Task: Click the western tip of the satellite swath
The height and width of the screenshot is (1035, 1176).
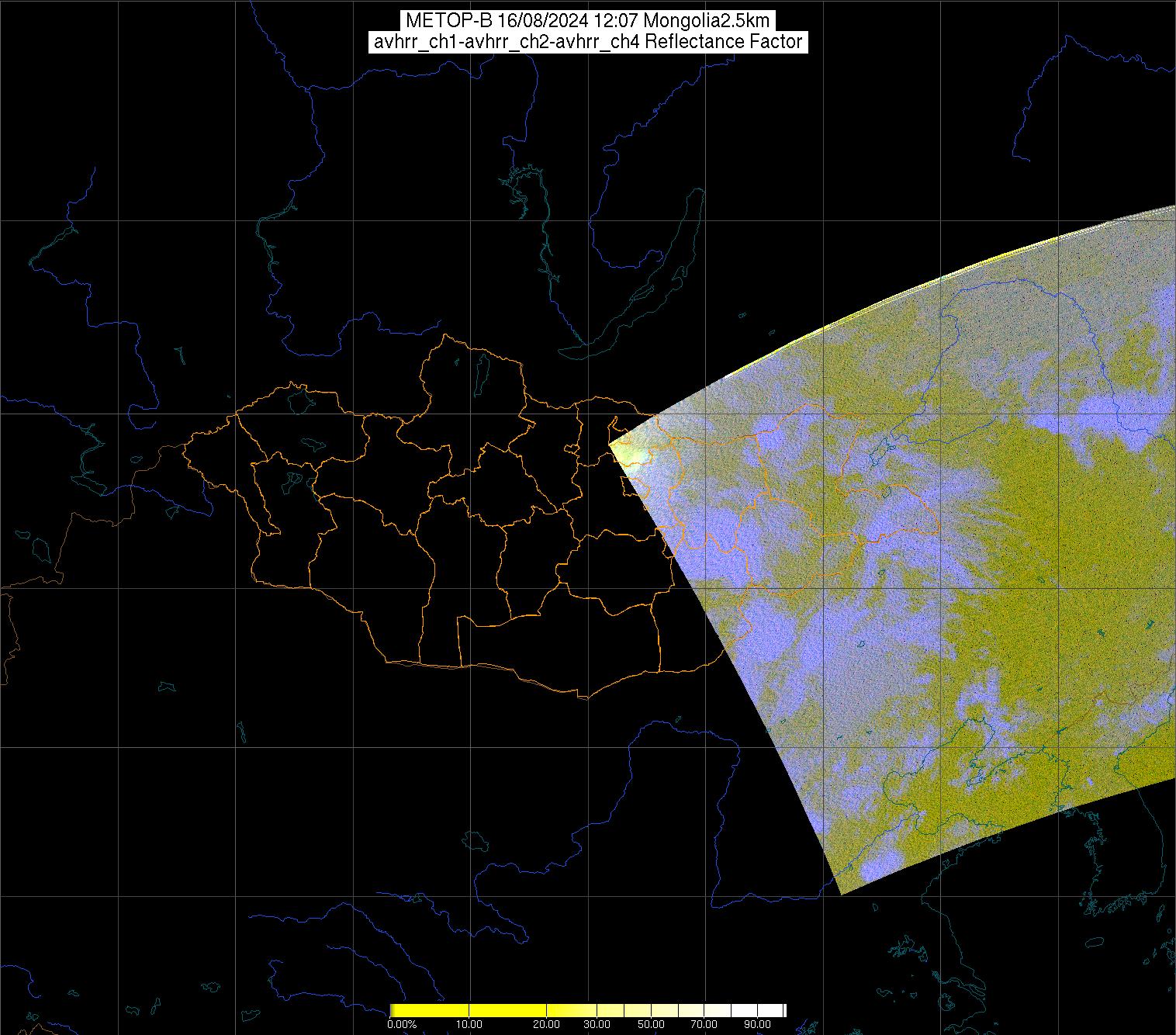Action: pos(611,443)
